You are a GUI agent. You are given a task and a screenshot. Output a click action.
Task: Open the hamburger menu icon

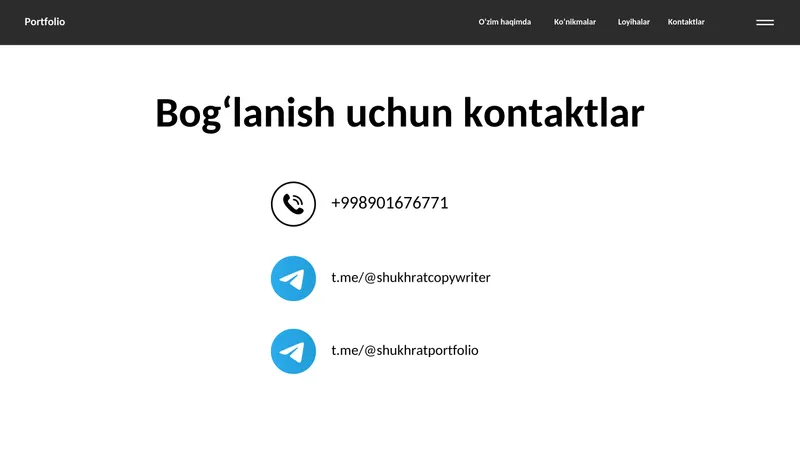(x=765, y=22)
